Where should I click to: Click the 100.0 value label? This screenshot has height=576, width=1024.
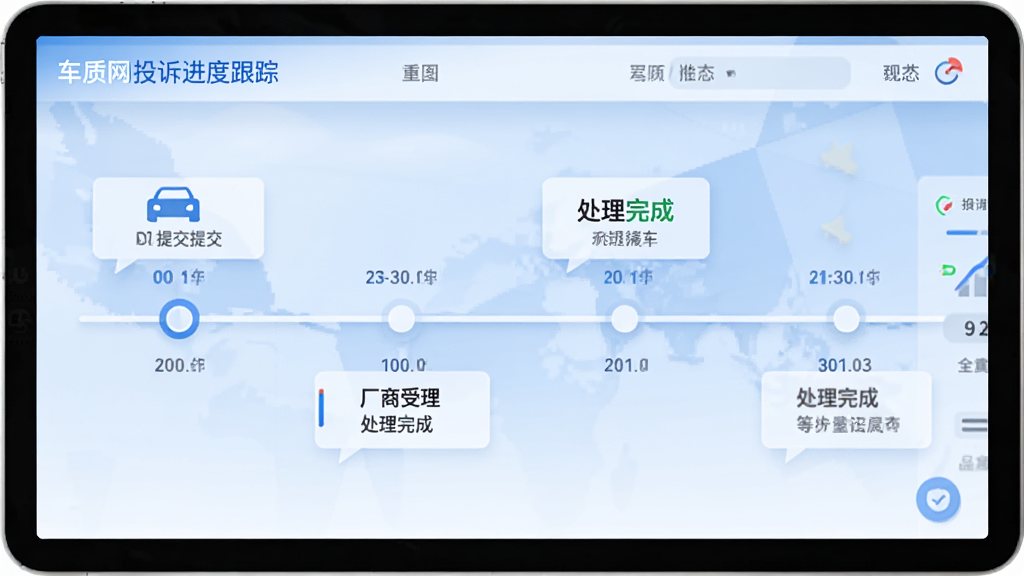coord(403,365)
